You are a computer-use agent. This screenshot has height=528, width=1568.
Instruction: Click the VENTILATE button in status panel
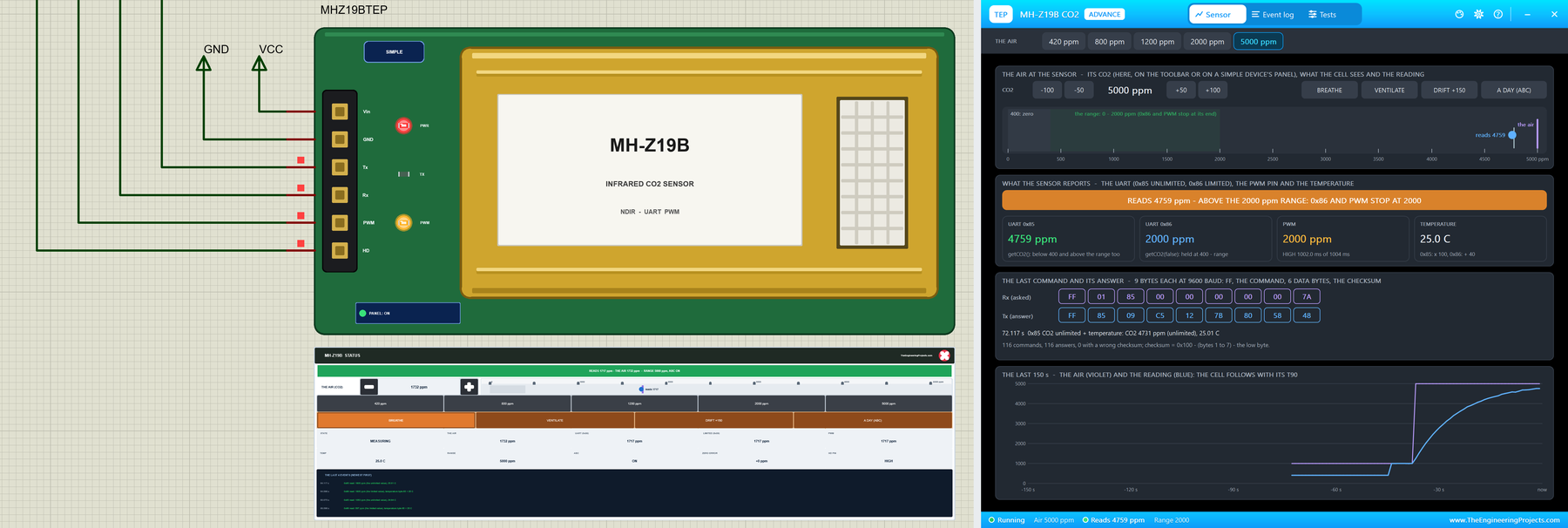[555, 420]
